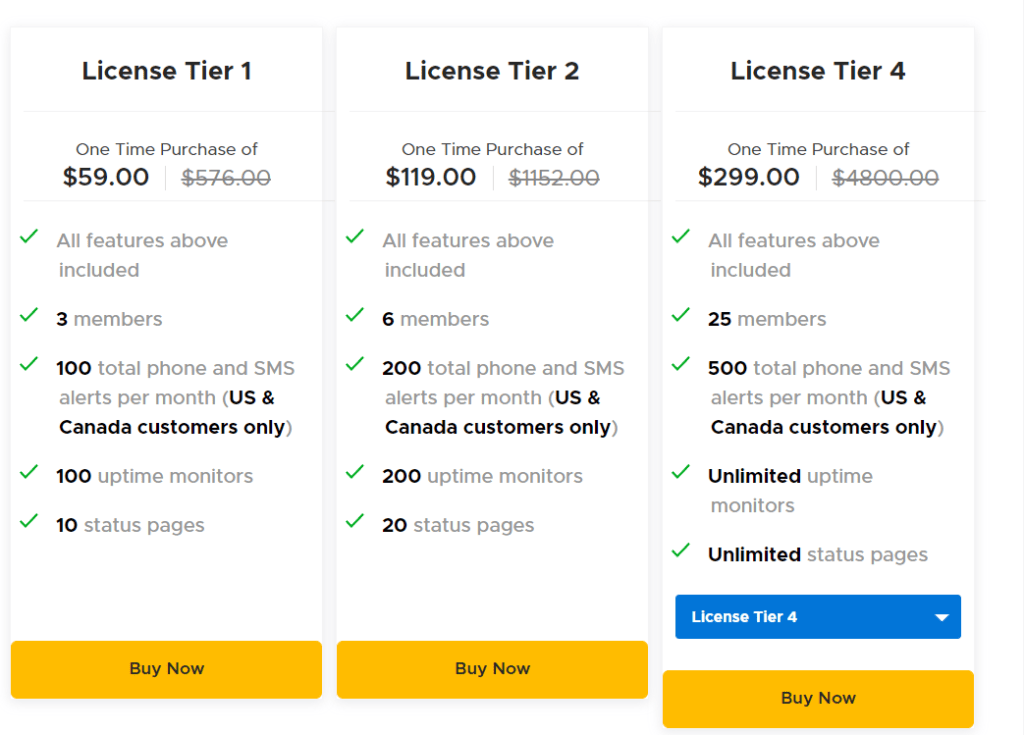Click the checkmark beside Tier 1 '3 members'
The width and height of the screenshot is (1024, 735).
(29, 315)
